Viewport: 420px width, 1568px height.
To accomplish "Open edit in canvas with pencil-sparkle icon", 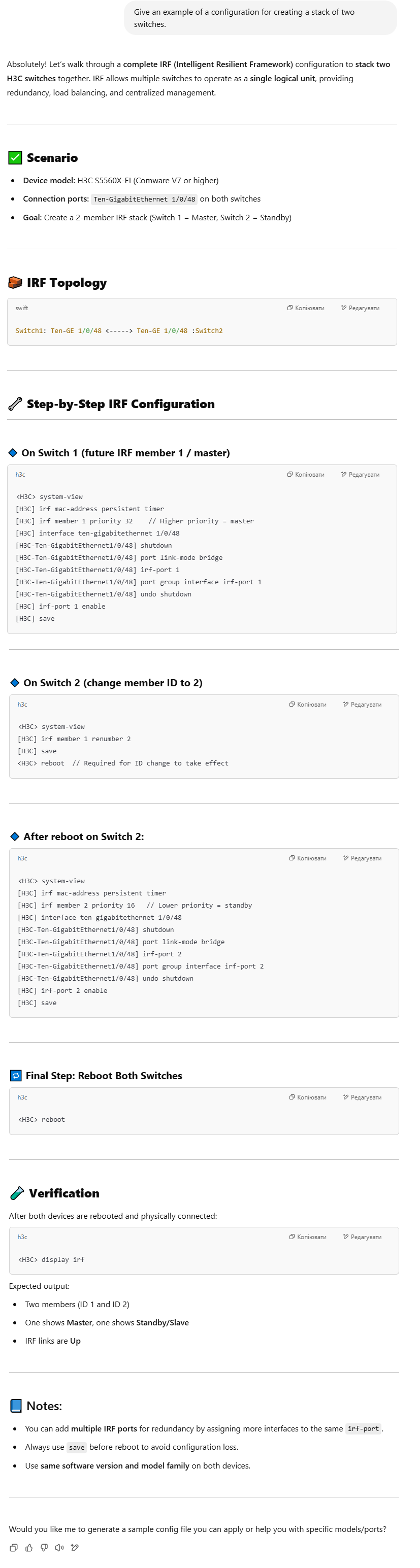I will pos(74,1547).
